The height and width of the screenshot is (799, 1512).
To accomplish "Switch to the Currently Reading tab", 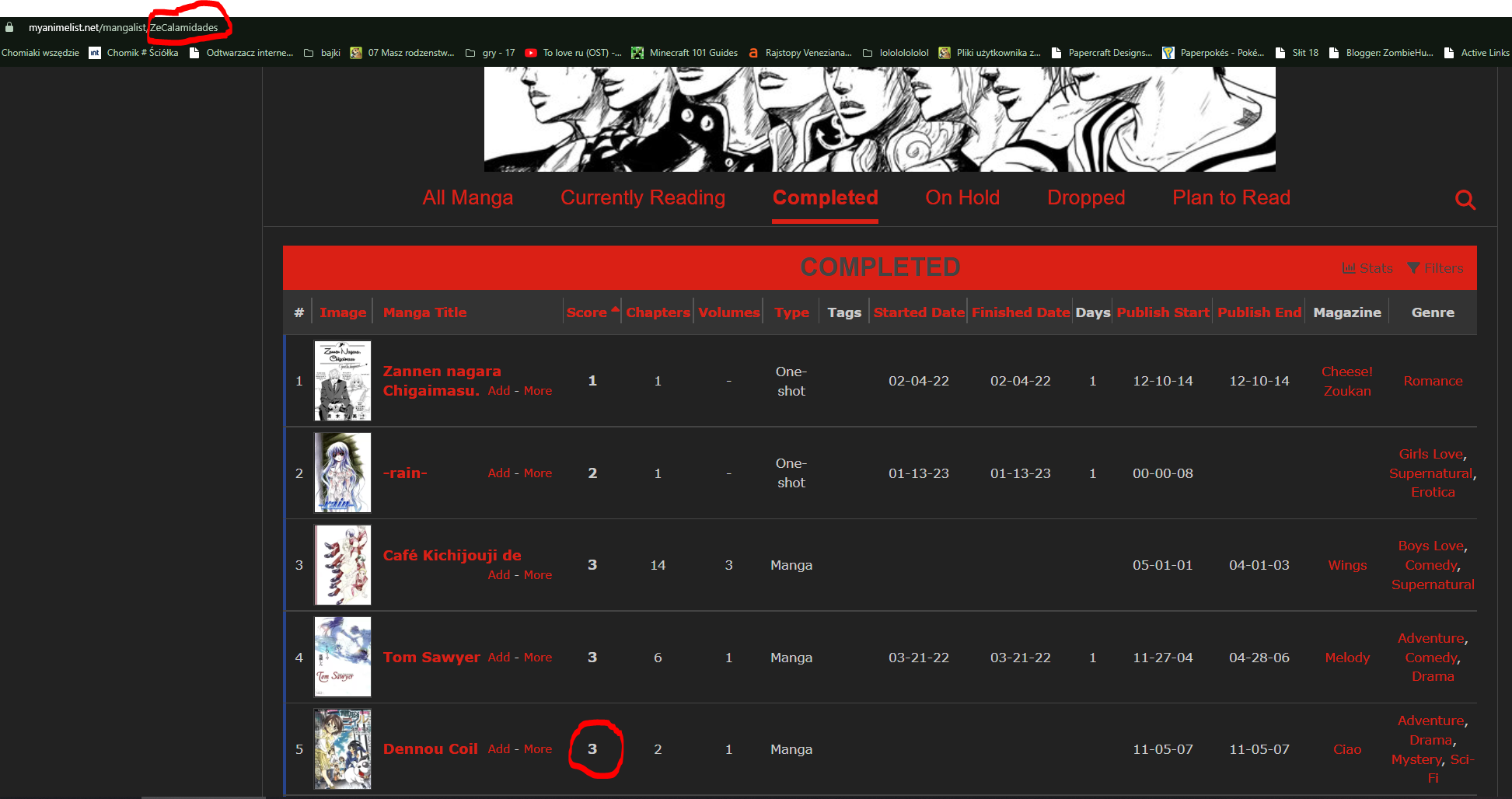I will (643, 197).
